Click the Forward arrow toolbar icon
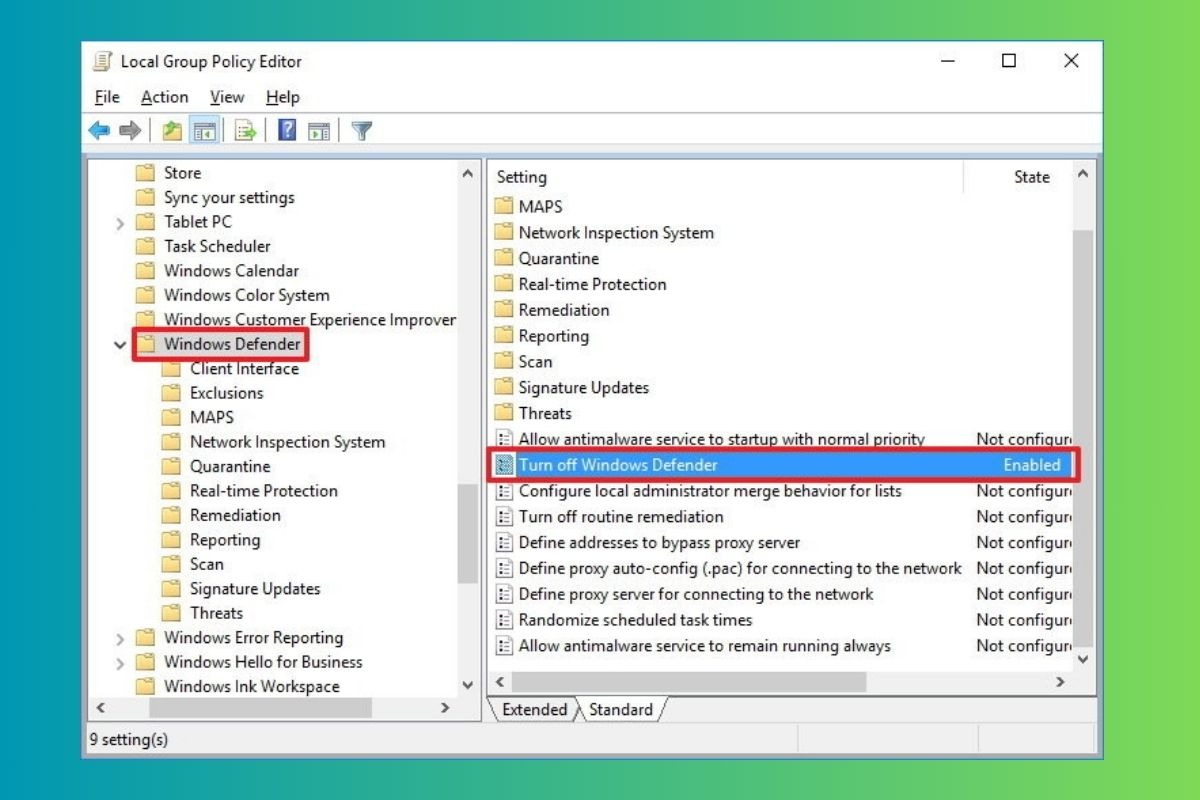 click(x=129, y=130)
